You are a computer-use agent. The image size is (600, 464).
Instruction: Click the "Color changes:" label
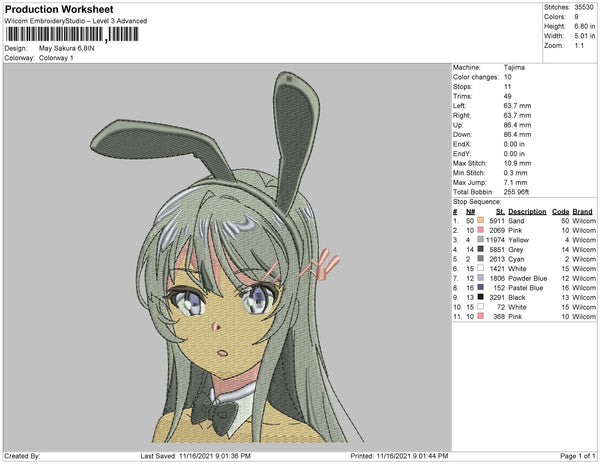click(x=476, y=77)
